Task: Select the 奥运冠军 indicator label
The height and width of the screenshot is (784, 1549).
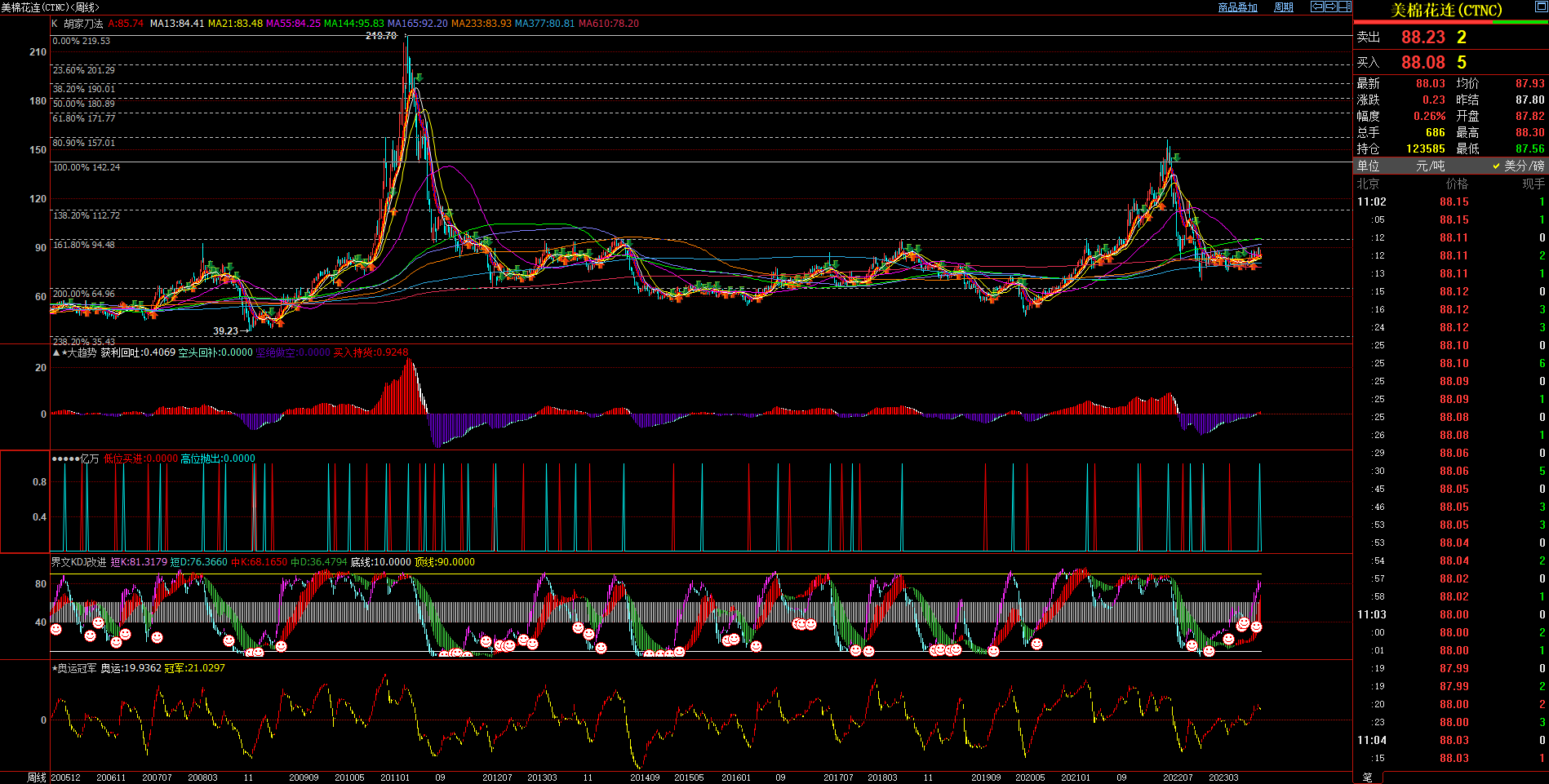Action: point(77,668)
